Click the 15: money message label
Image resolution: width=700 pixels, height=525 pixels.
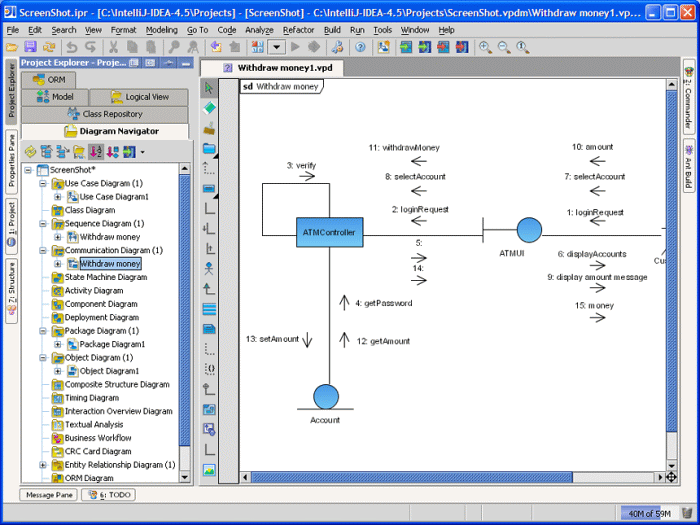pos(594,305)
